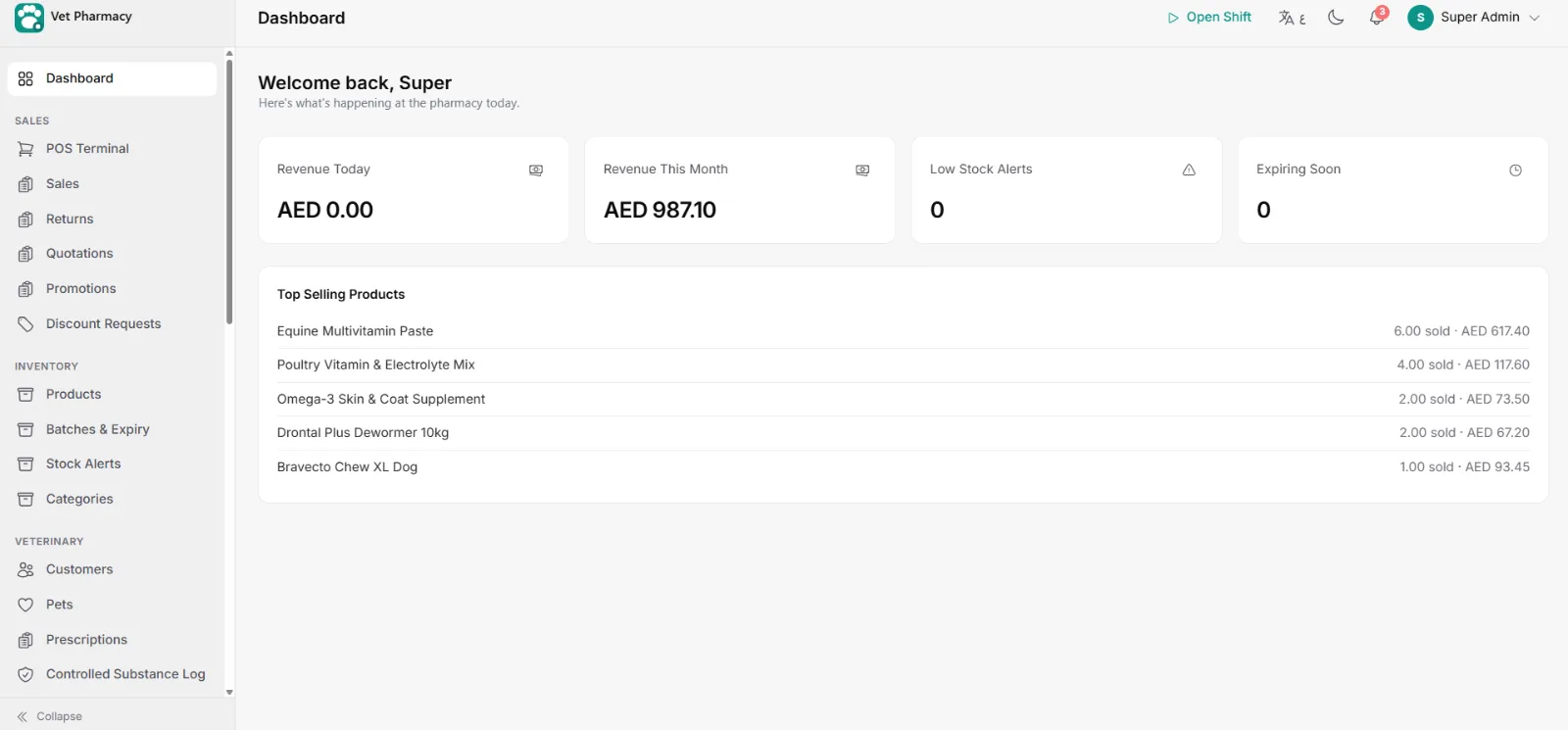Screen dimensions: 1568x730
Task: Click Open Shift button
Action: coord(1209,18)
